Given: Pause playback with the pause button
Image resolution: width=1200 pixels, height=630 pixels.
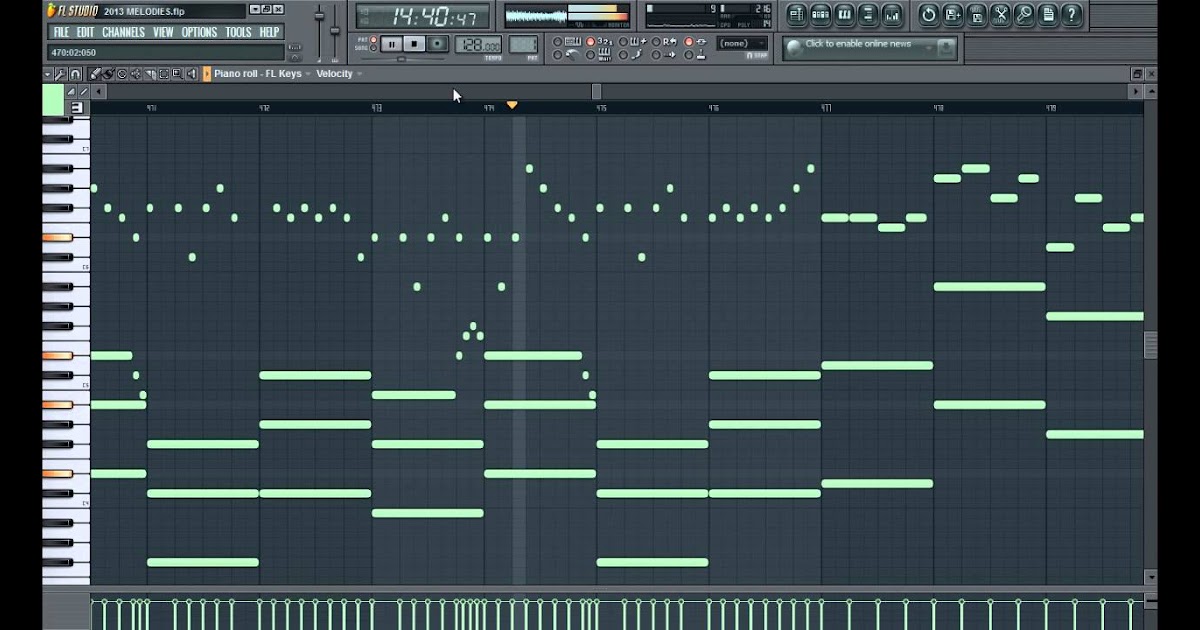Looking at the screenshot, I should 392,44.
